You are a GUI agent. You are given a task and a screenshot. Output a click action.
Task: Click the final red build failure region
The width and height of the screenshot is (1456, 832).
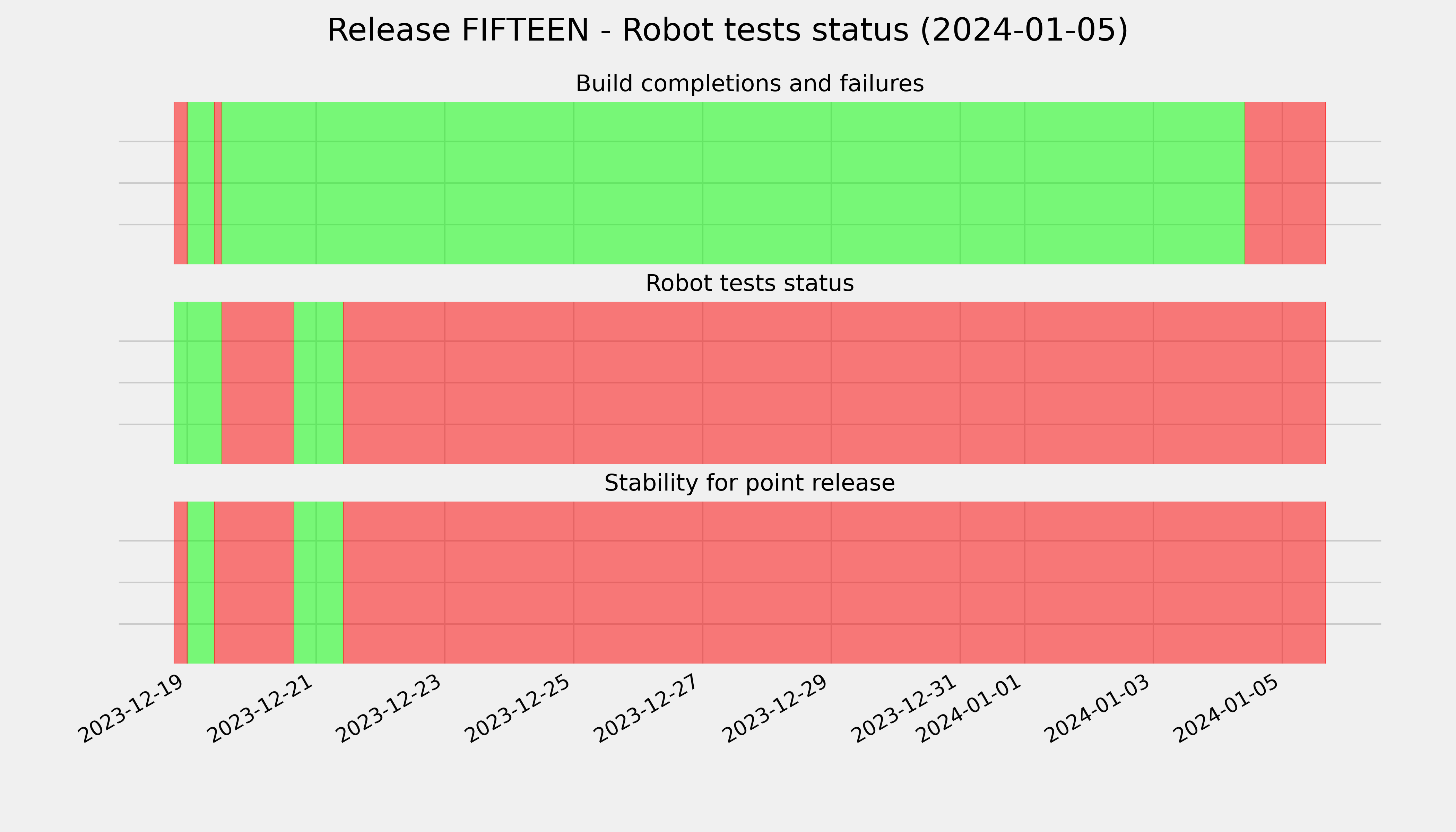1285,183
